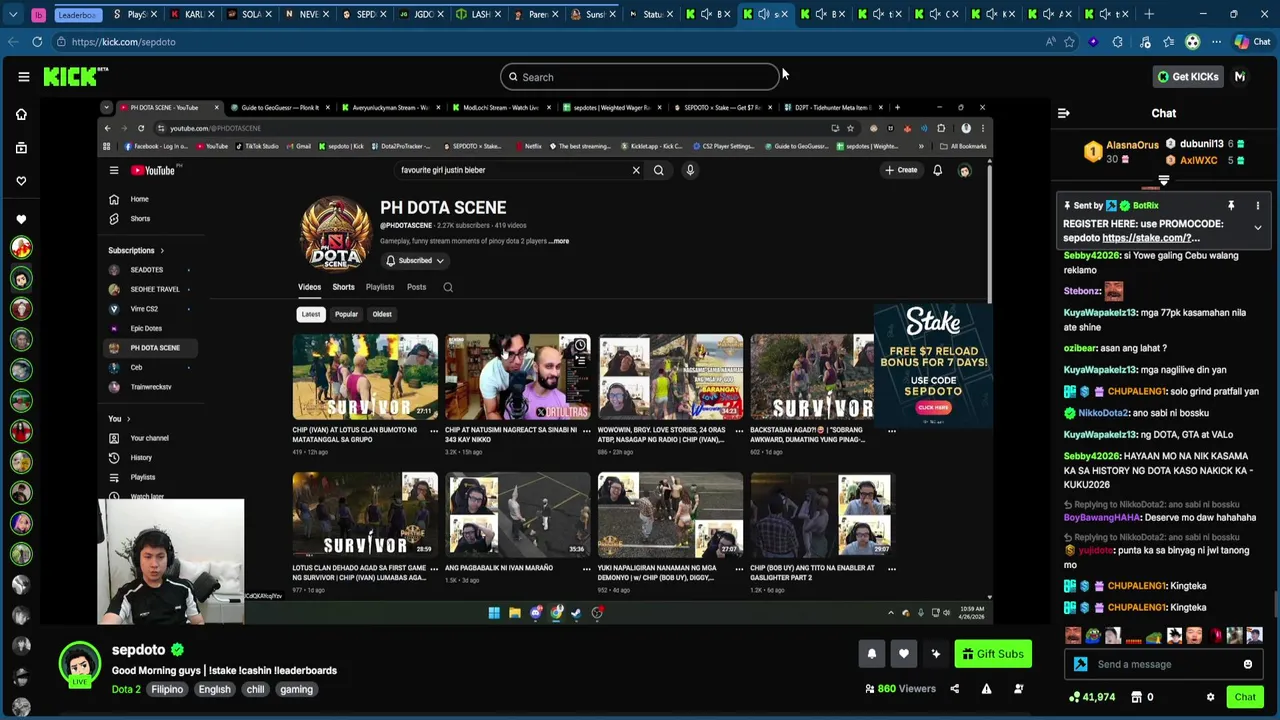This screenshot has width=1280, height=720.
Task: Send message with green Chat button
Action: (x=1245, y=697)
